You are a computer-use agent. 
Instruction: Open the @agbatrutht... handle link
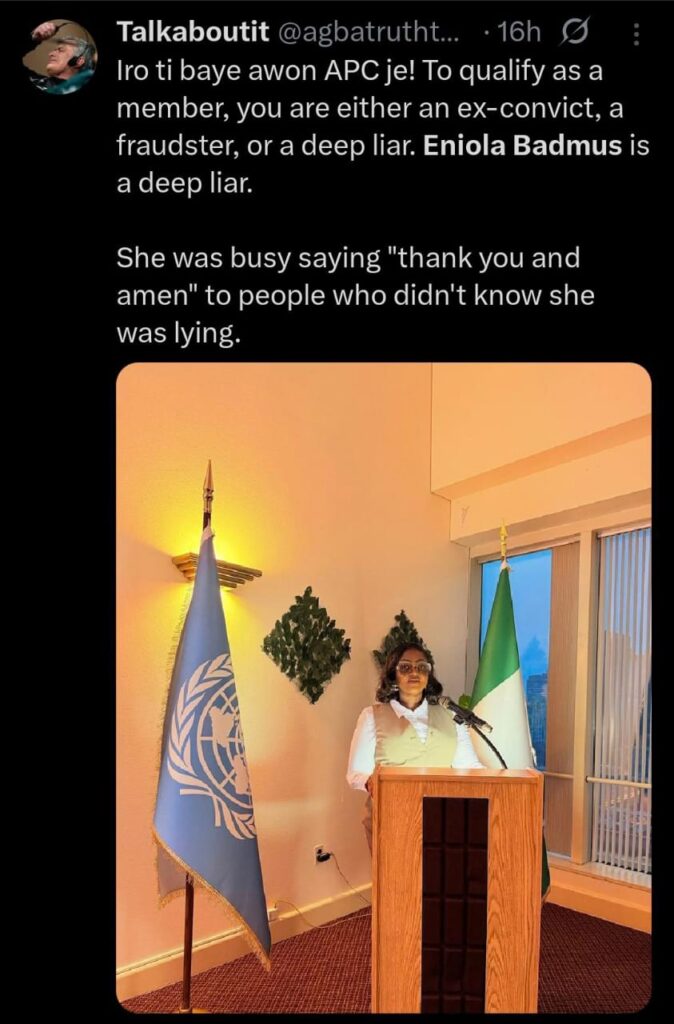click(x=369, y=32)
